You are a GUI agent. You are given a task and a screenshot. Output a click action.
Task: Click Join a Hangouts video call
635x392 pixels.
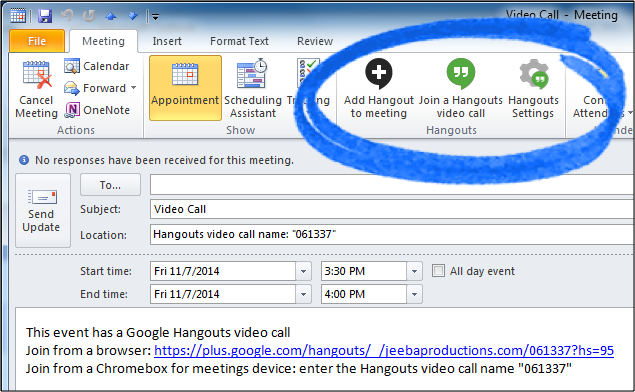click(x=461, y=88)
